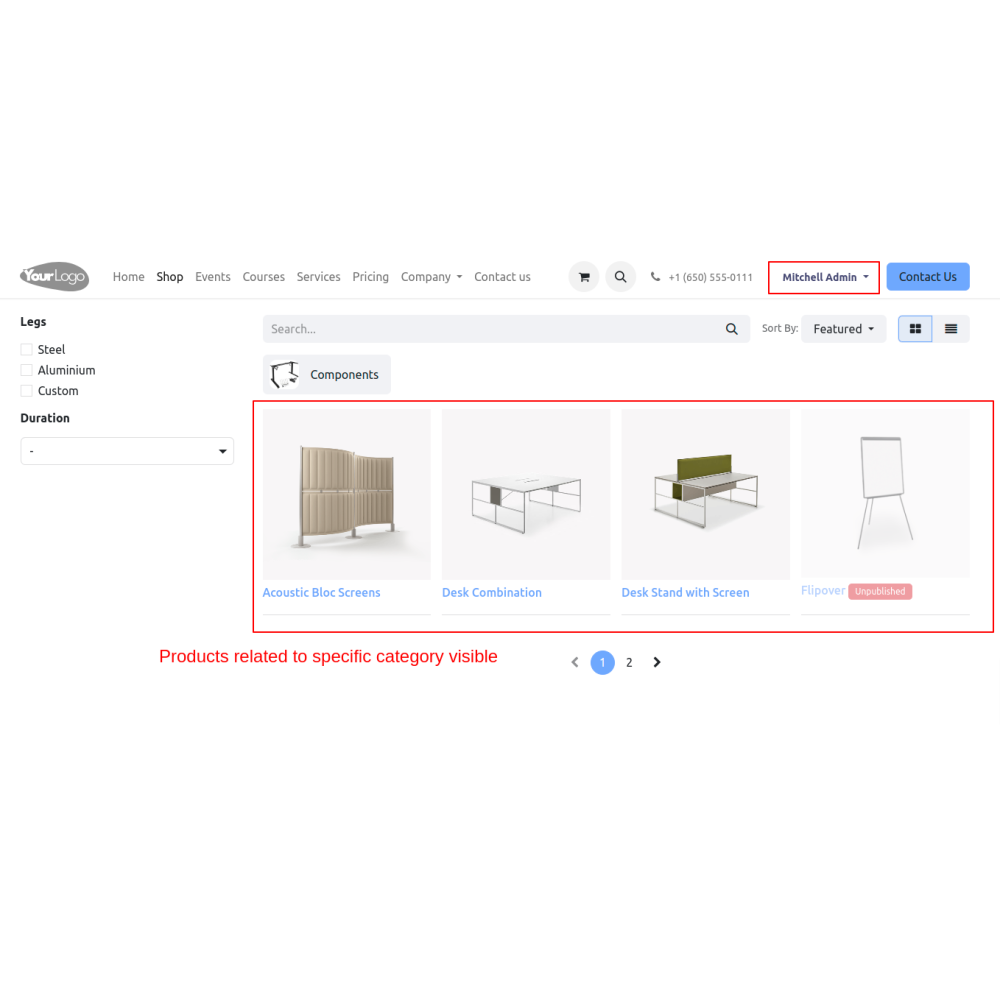Image resolution: width=1000 pixels, height=1000 pixels.
Task: Click the Sort By label
Action: click(779, 328)
